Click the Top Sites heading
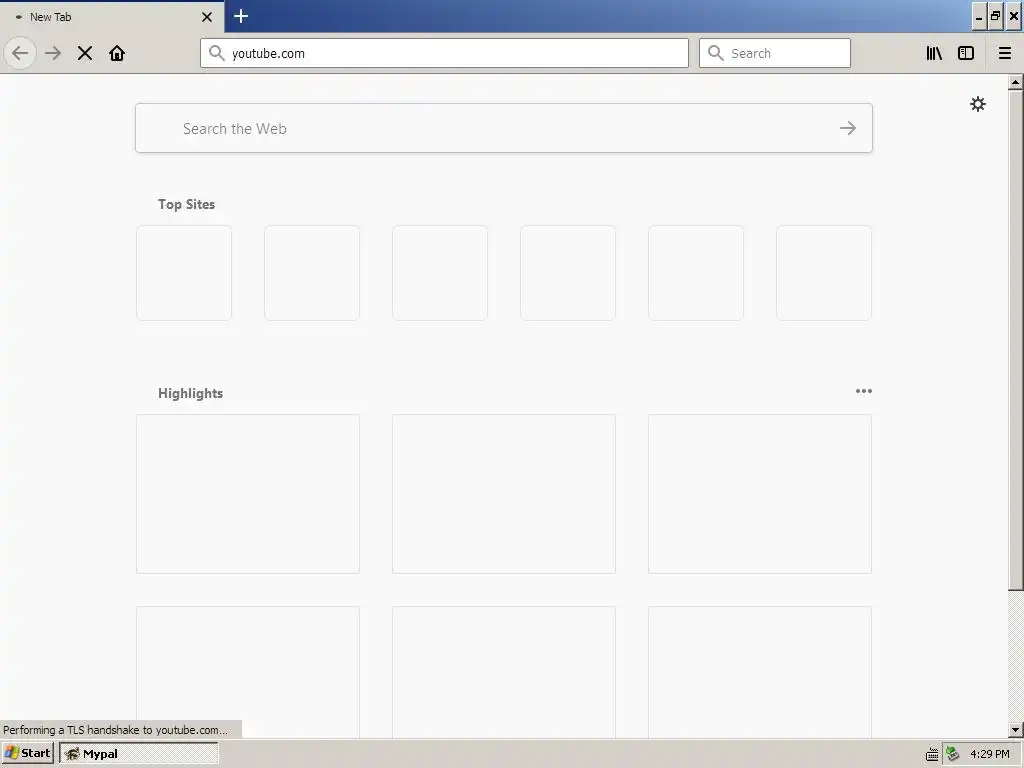Screen dimensions: 1024x768 tap(186, 204)
